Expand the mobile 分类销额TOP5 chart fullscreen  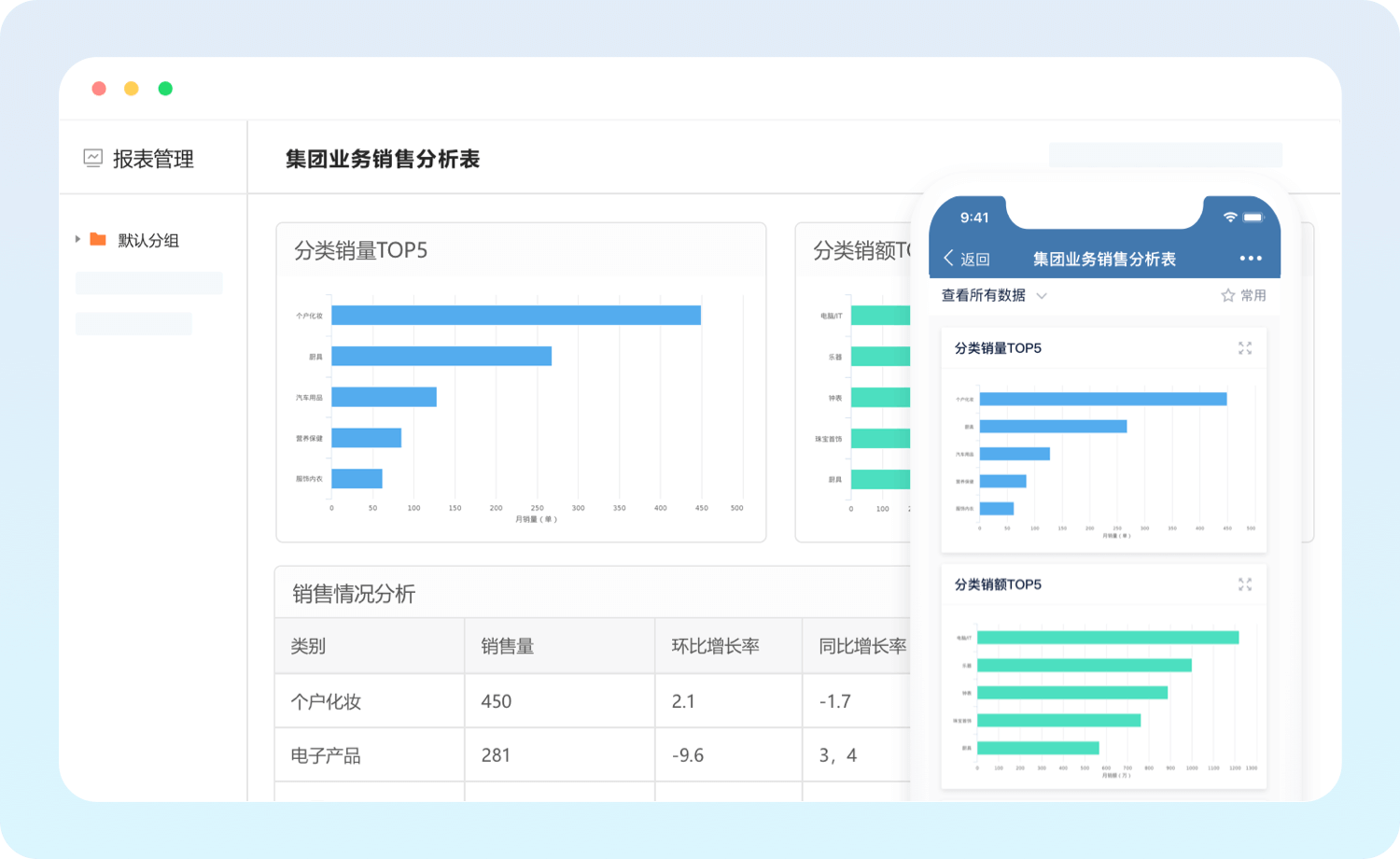pos(1244,584)
